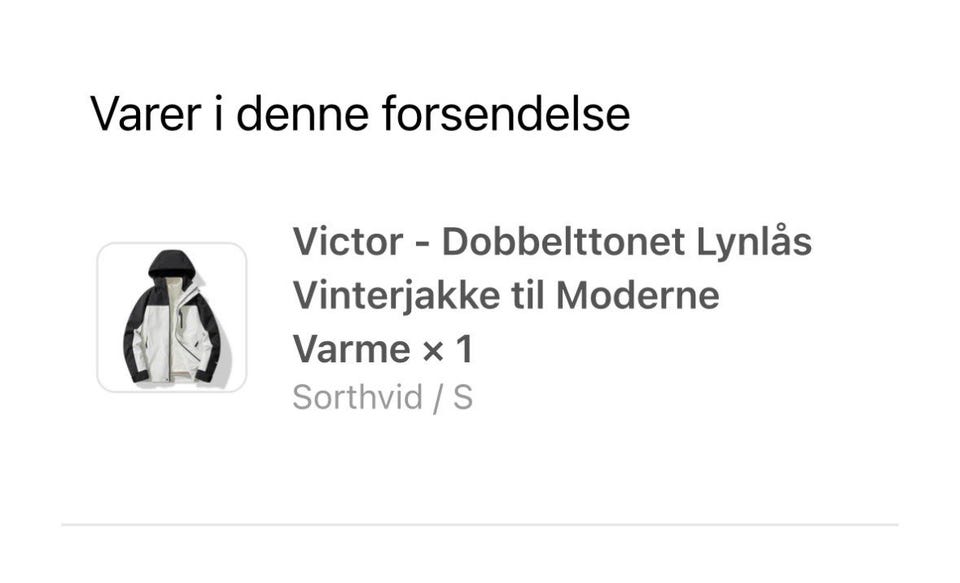Click the size 'S' label

(x=463, y=397)
